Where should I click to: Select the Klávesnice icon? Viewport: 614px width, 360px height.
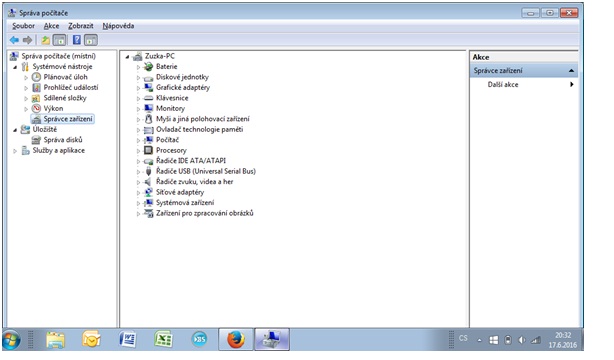148,98
